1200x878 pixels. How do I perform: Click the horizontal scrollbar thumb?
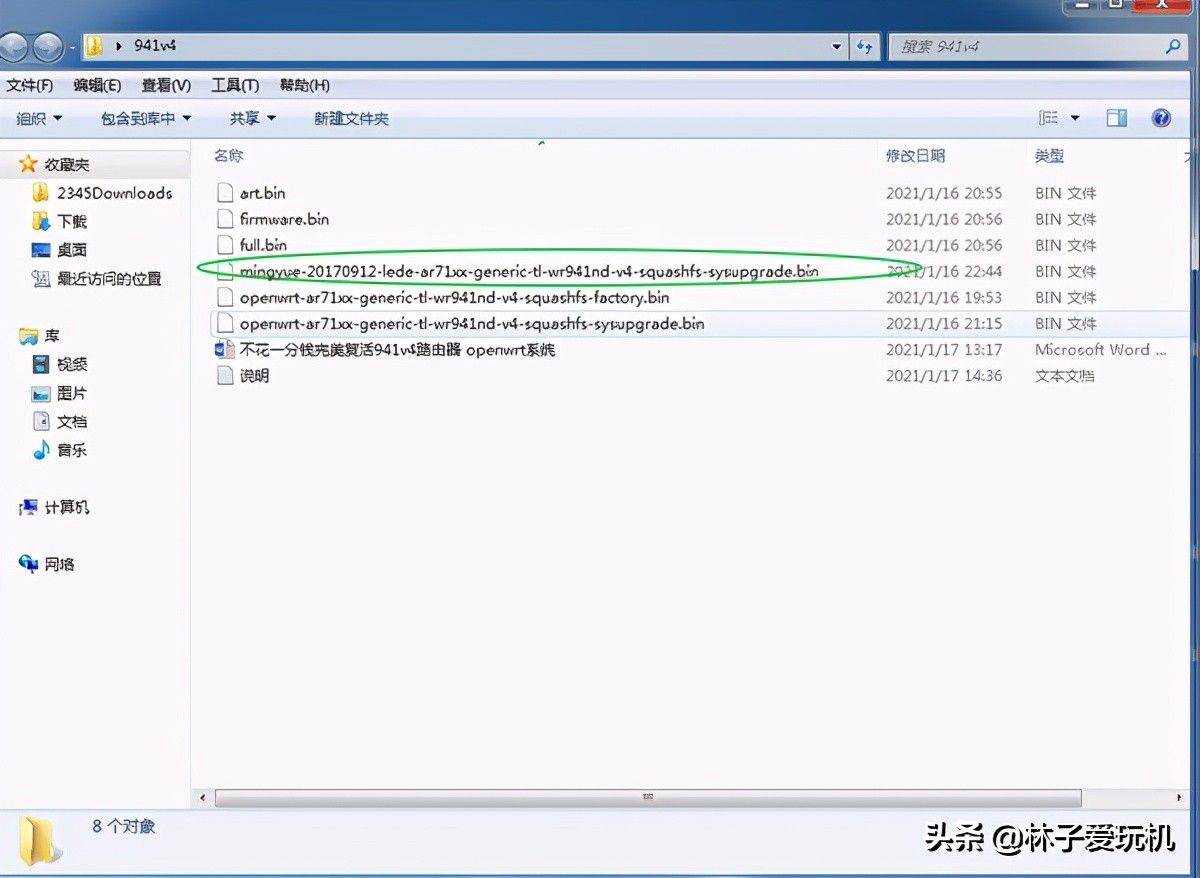(648, 798)
